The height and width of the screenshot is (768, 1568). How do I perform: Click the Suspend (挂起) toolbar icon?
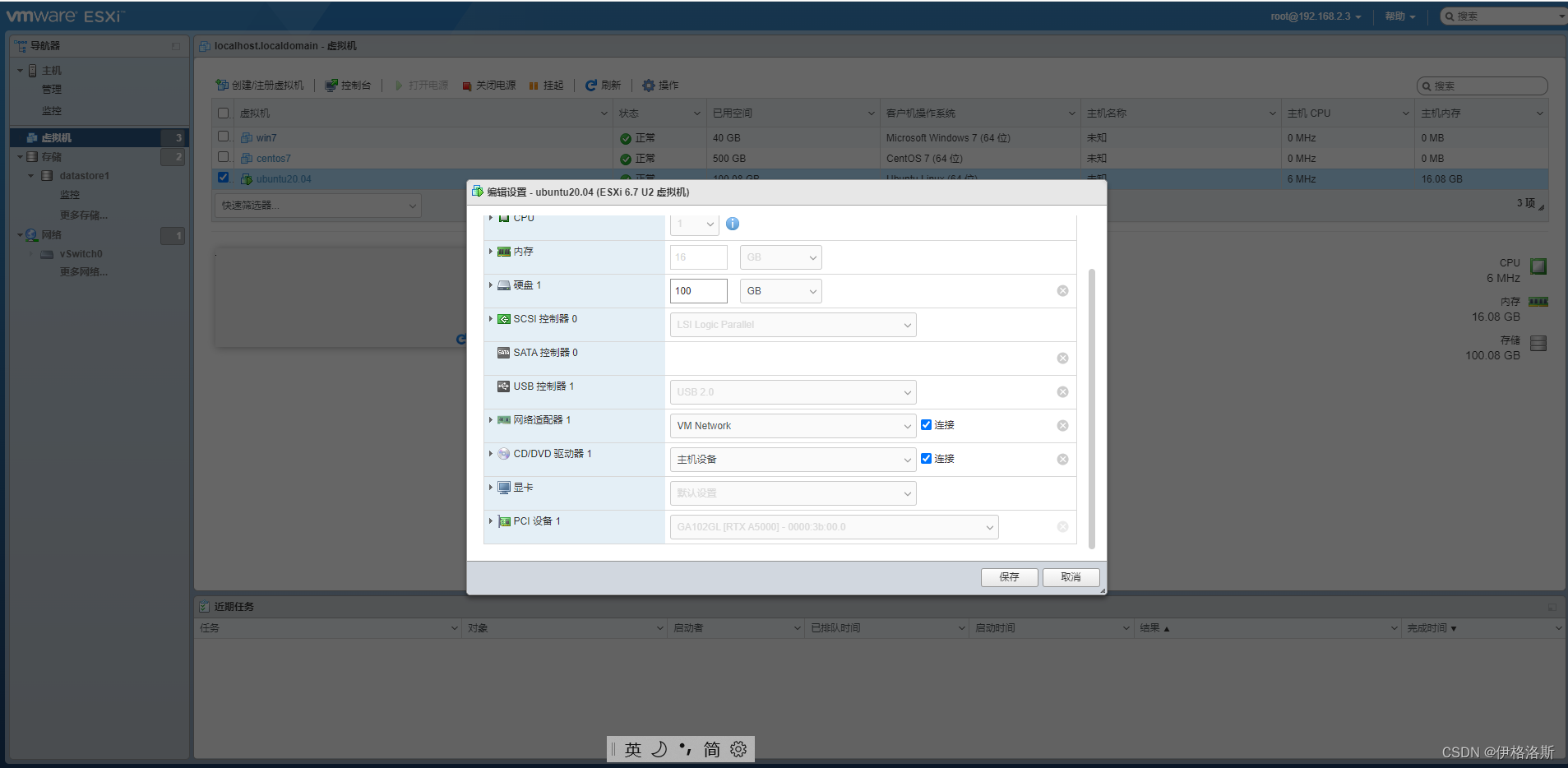click(x=534, y=86)
